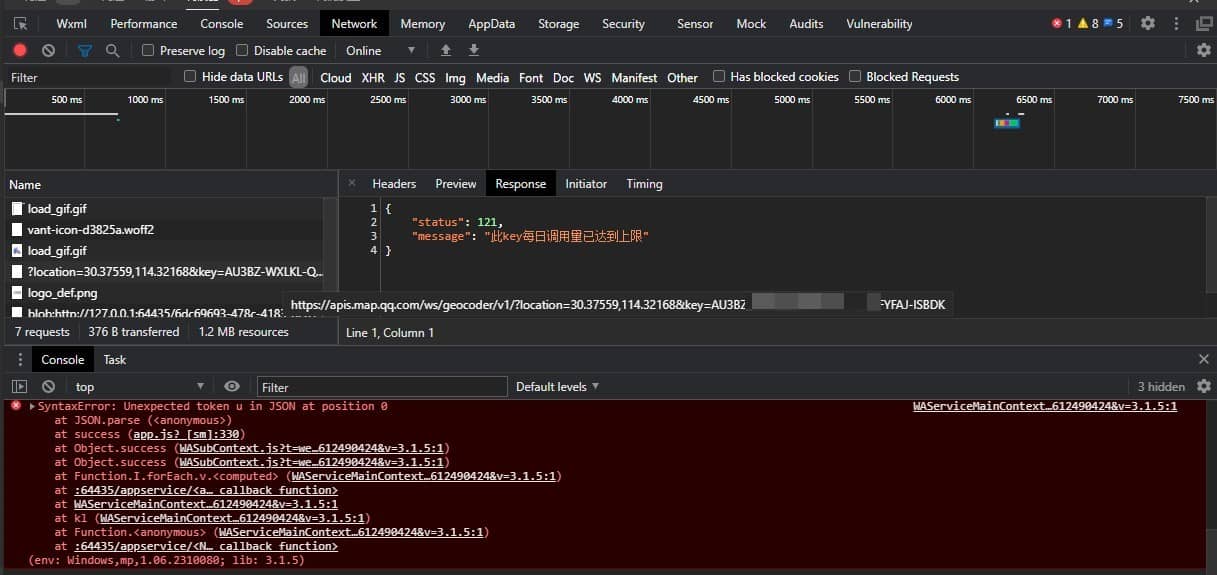Filter requests by XHR type
The width and height of the screenshot is (1217, 575).
[372, 77]
